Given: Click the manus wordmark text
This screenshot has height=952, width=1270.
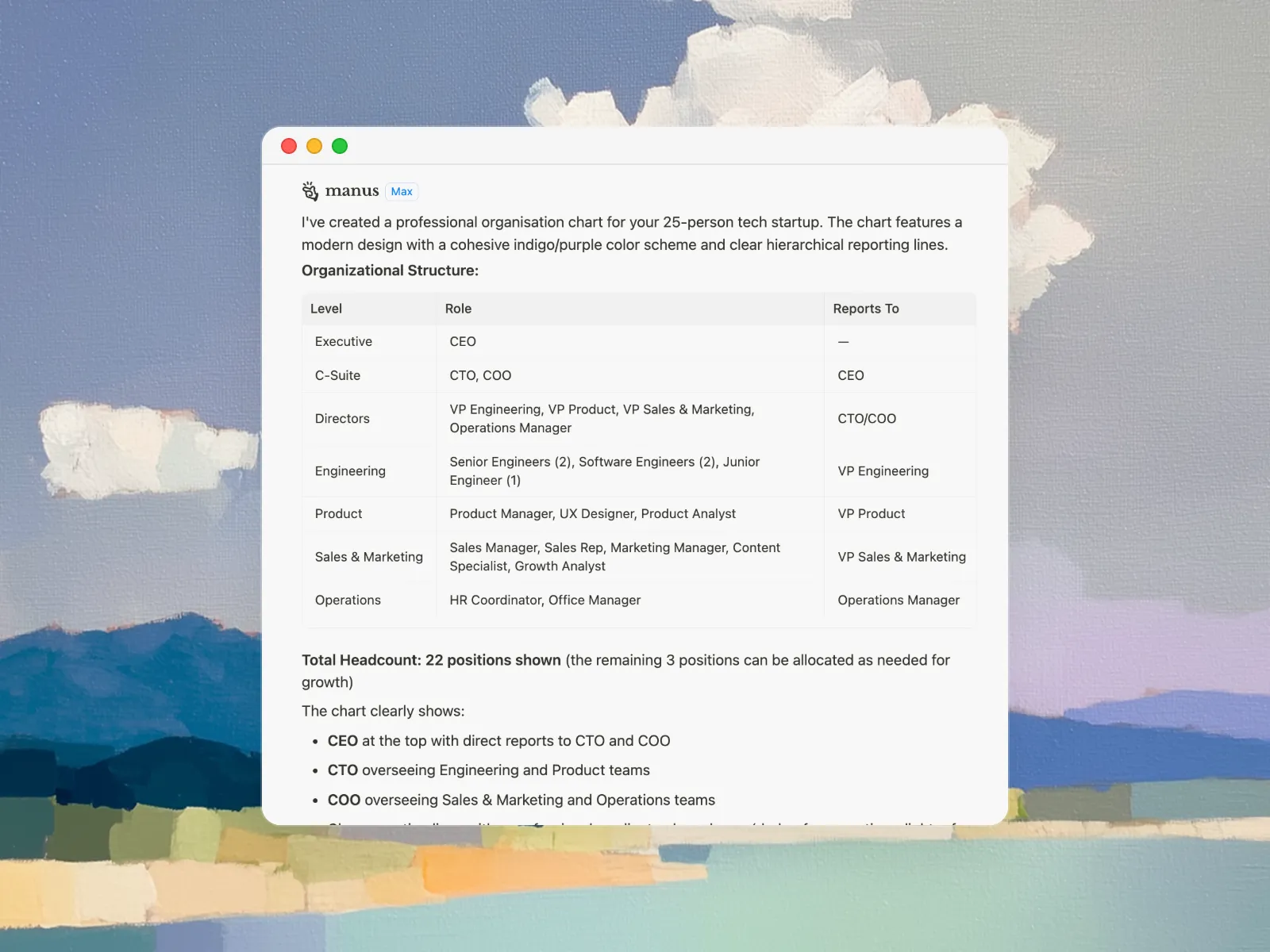Looking at the screenshot, I should 352,191.
